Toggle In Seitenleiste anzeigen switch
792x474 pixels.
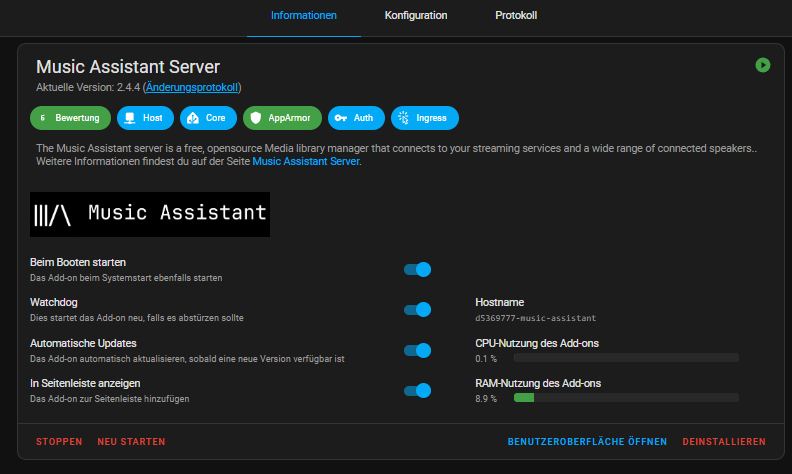tap(417, 391)
